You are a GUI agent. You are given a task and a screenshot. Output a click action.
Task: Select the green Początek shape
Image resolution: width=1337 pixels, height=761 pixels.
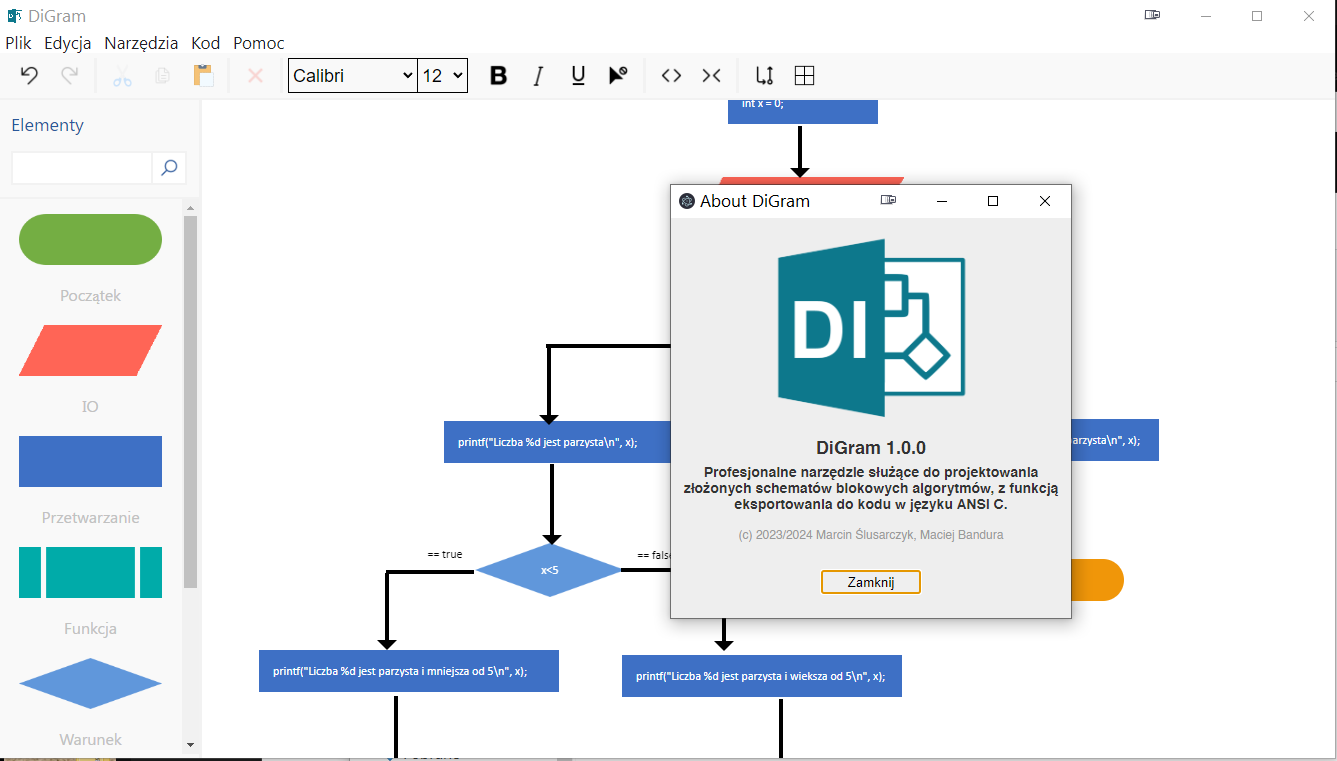click(x=90, y=239)
